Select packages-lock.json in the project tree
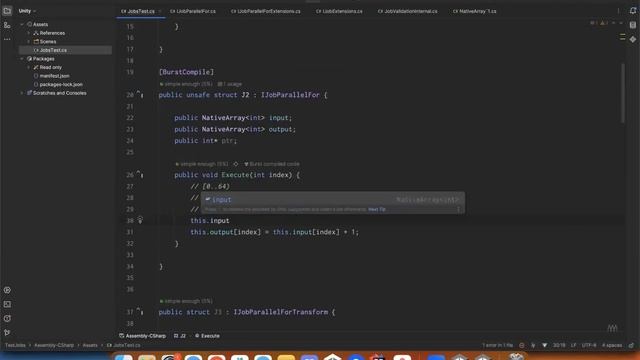The height and width of the screenshot is (360, 640). pyautogui.click(x=61, y=84)
